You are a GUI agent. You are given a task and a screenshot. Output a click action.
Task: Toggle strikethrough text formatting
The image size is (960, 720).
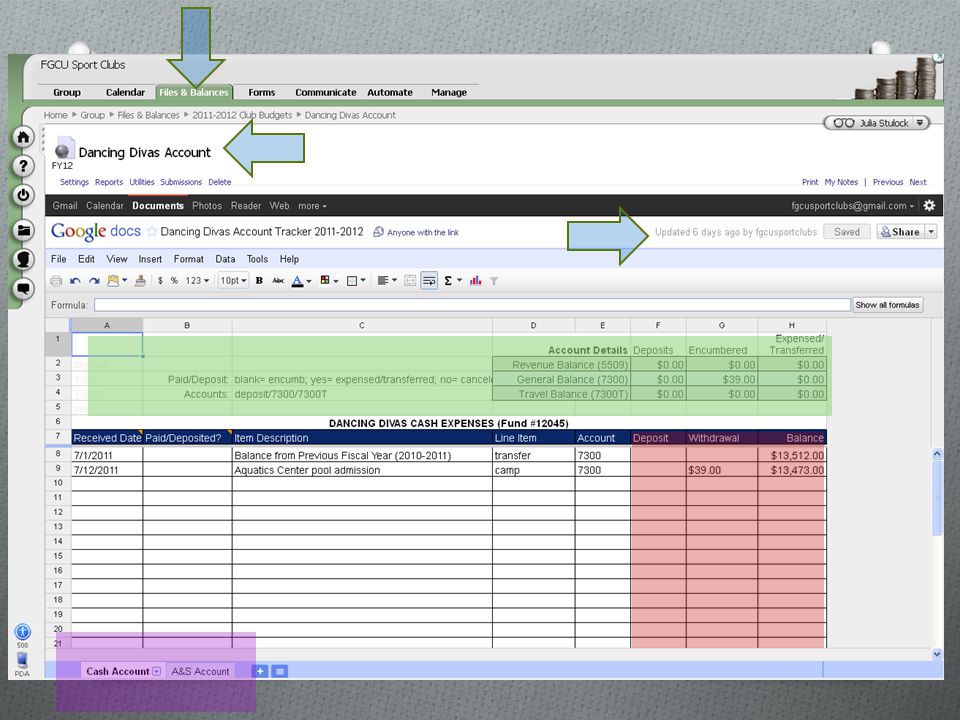point(278,281)
